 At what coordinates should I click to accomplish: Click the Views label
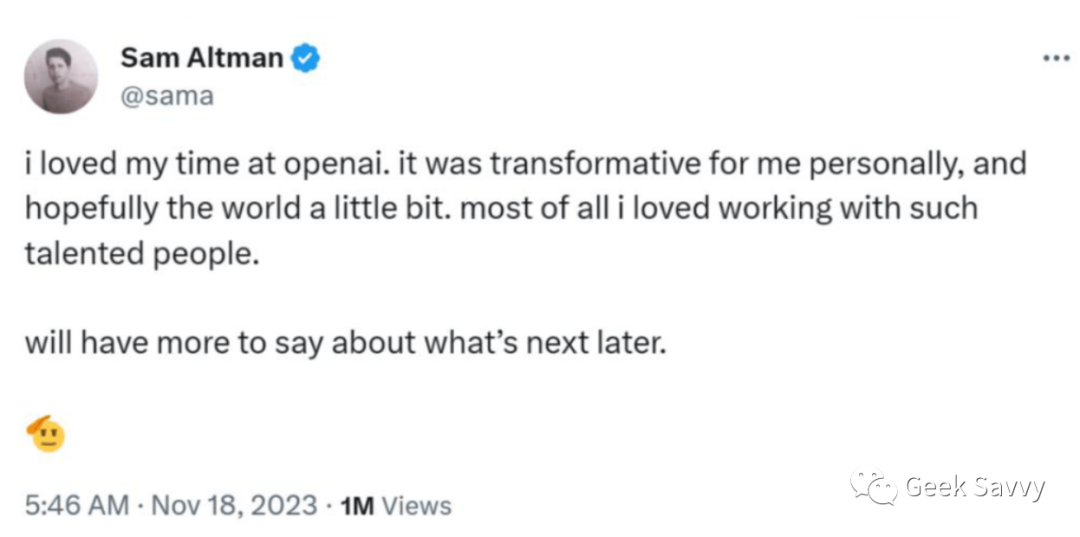pos(417,507)
